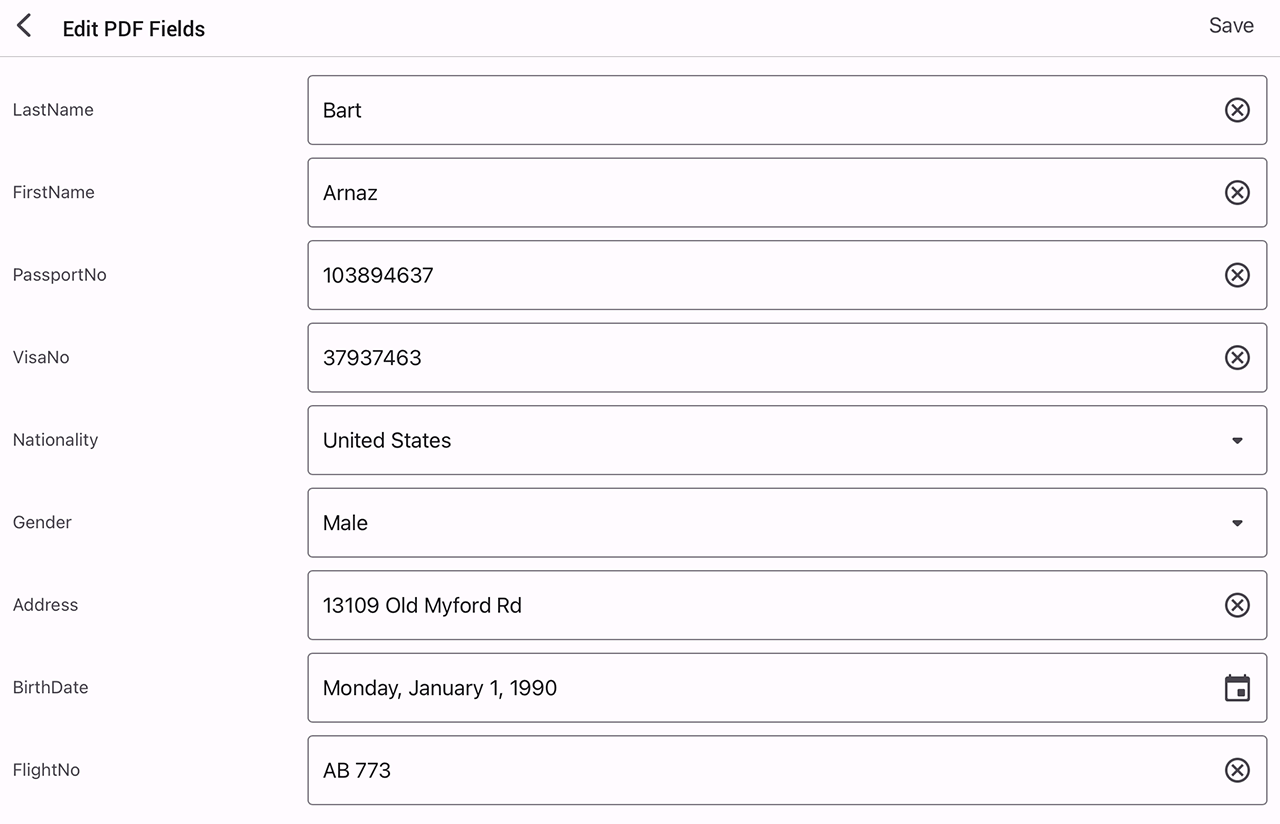Screen dimensions: 1280x824
Task: Save the edited PDF fields
Action: [x=1231, y=25]
